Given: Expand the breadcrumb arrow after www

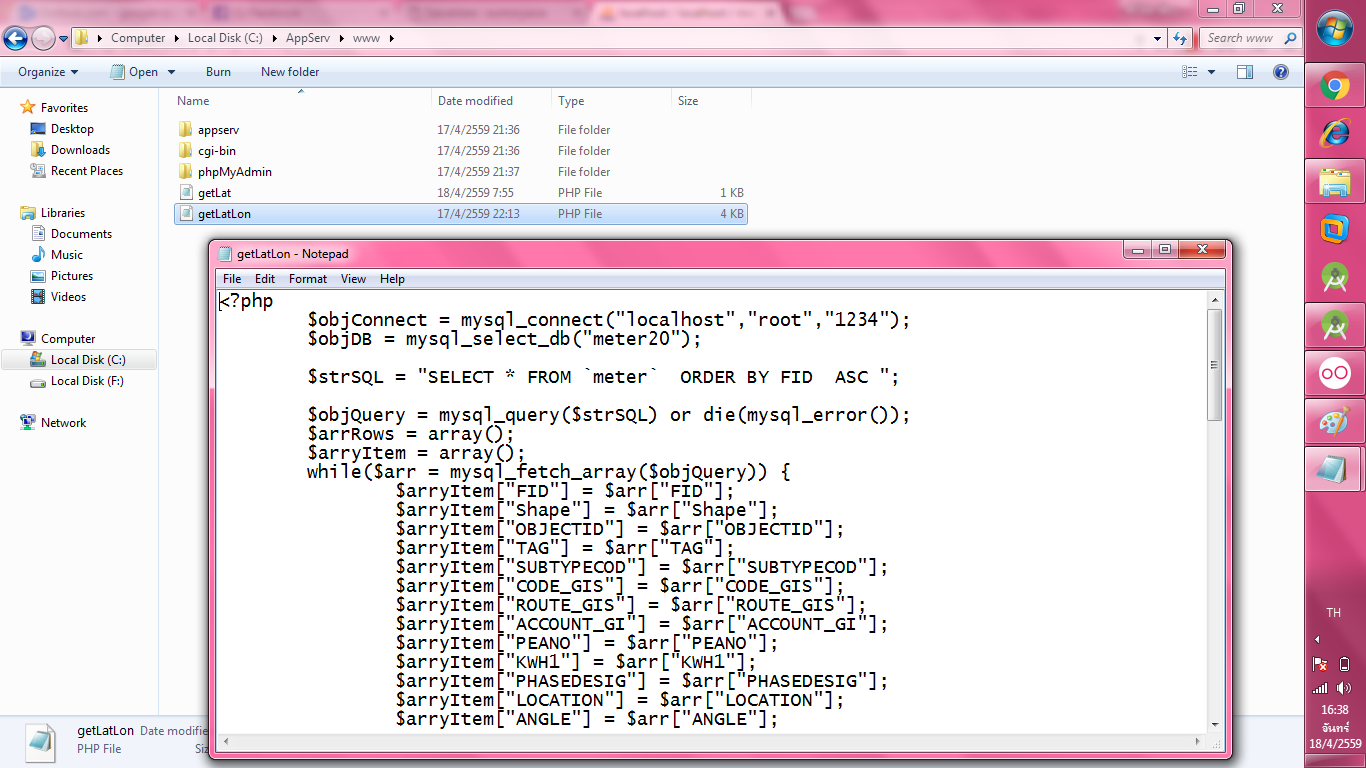Looking at the screenshot, I should (391, 38).
